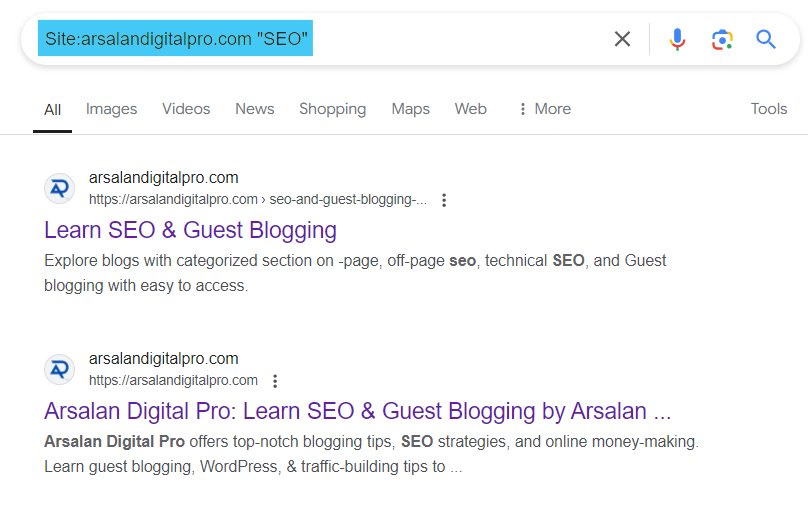
Task: Click site name above the Arsalan Digital Pro result
Action: click(163, 359)
